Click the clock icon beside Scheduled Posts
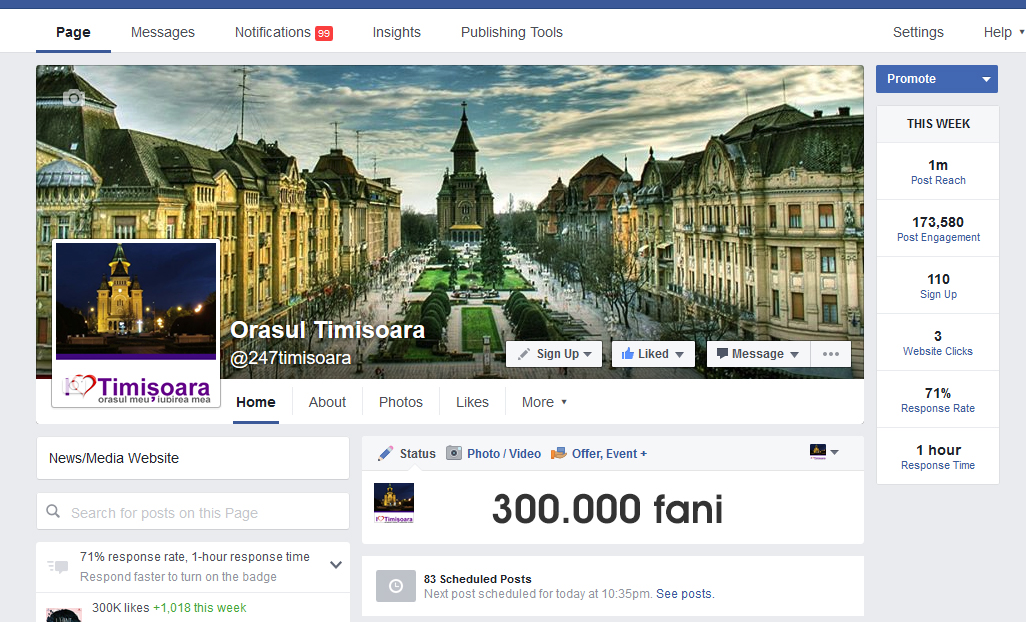The image size is (1026, 622). pos(395,586)
